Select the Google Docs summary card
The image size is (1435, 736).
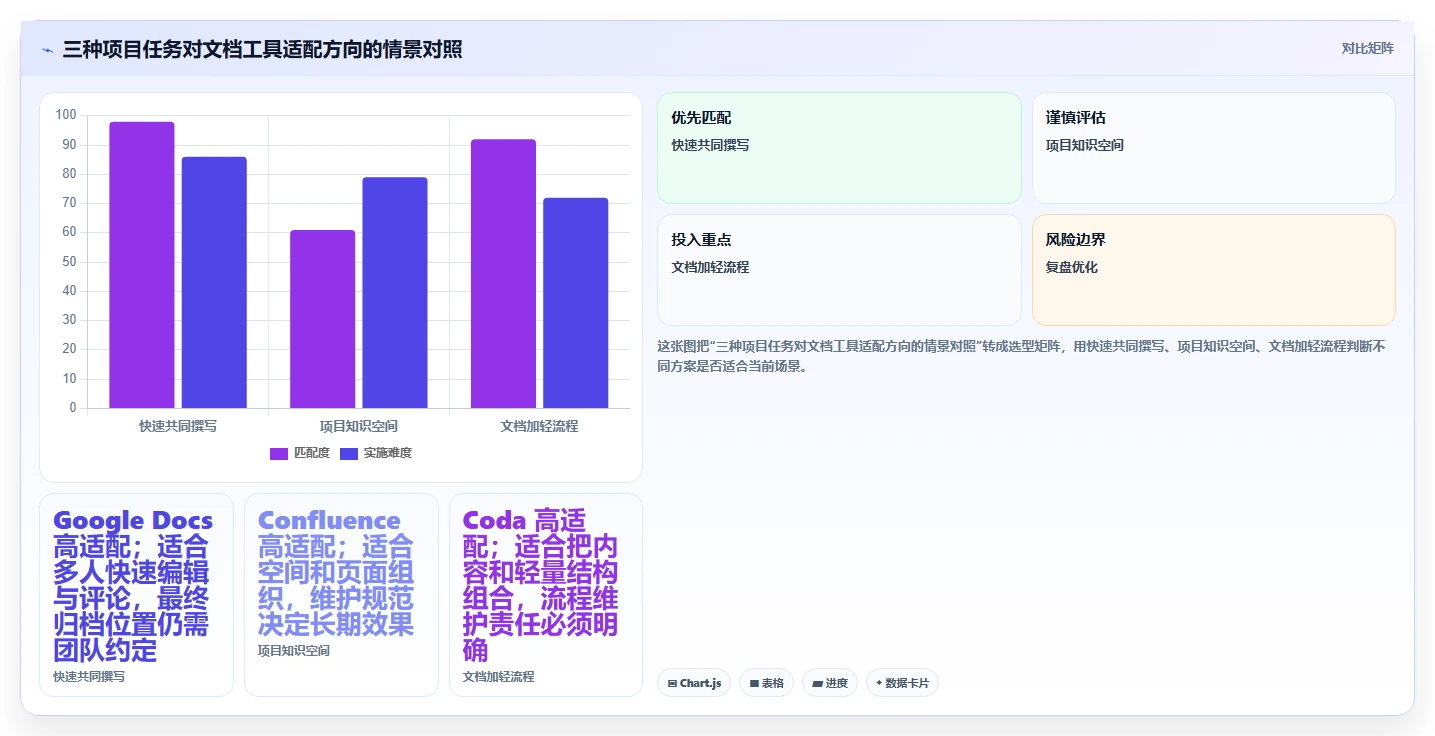tap(136, 595)
